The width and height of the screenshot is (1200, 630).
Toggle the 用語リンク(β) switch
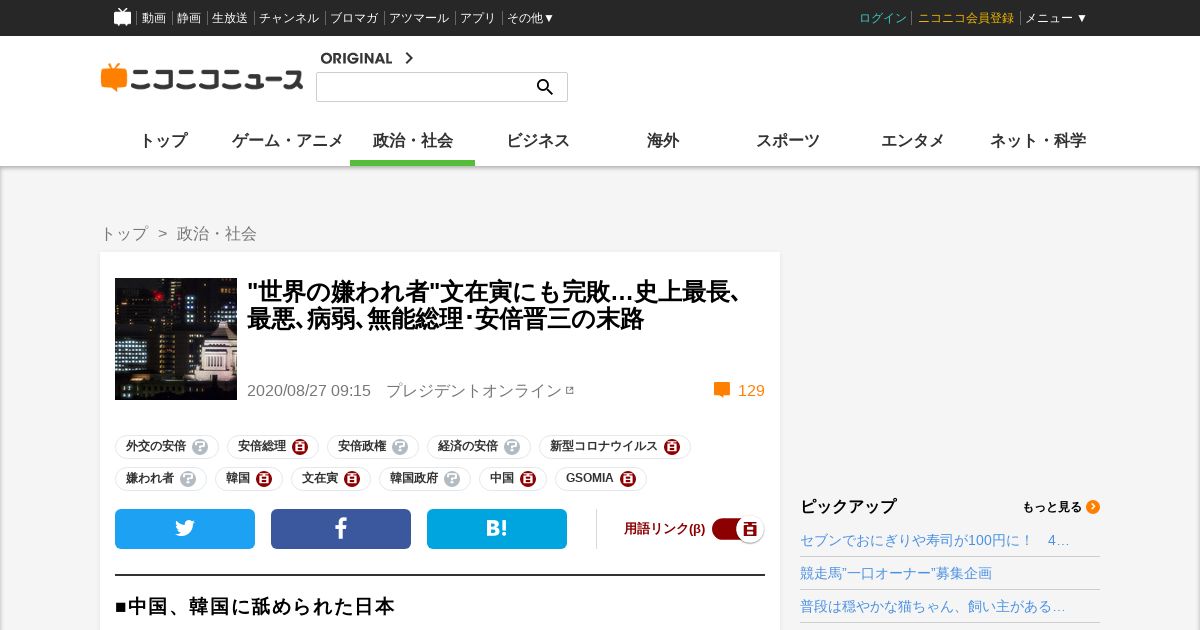[x=738, y=529]
